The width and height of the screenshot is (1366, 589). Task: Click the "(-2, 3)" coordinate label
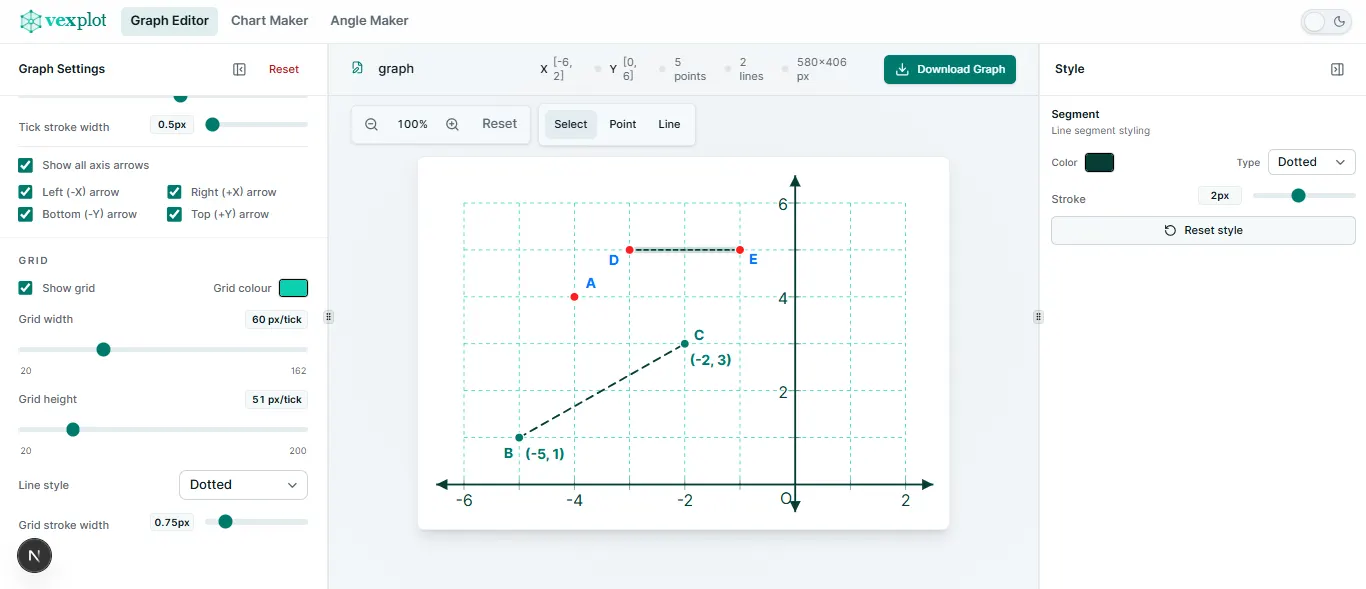point(710,360)
